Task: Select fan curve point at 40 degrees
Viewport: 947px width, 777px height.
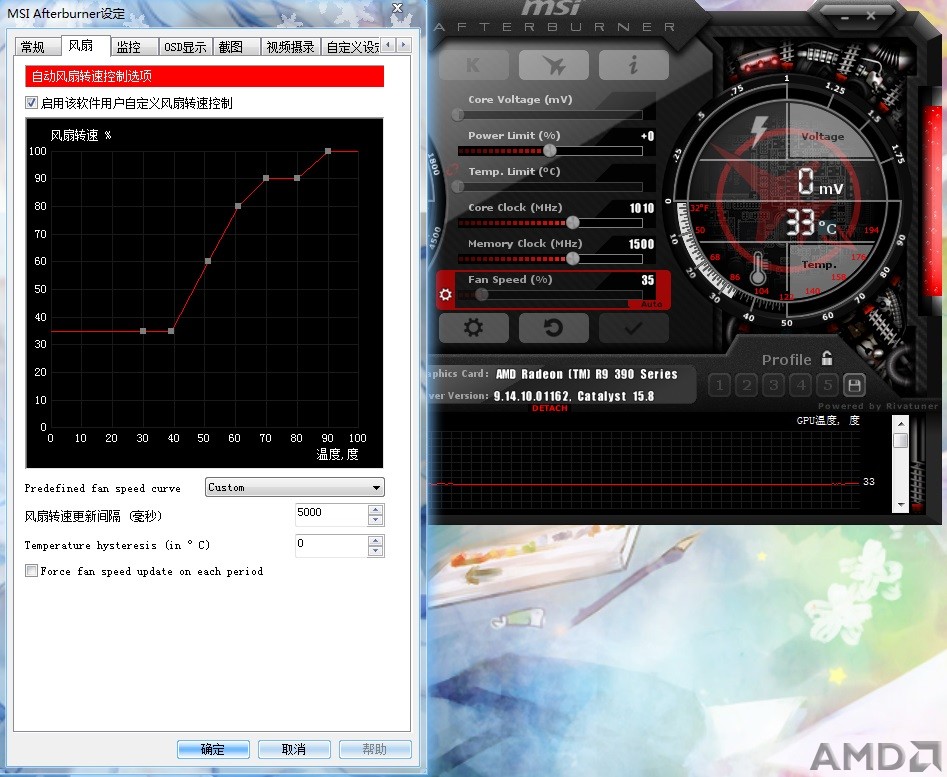Action: pyautogui.click(x=172, y=331)
